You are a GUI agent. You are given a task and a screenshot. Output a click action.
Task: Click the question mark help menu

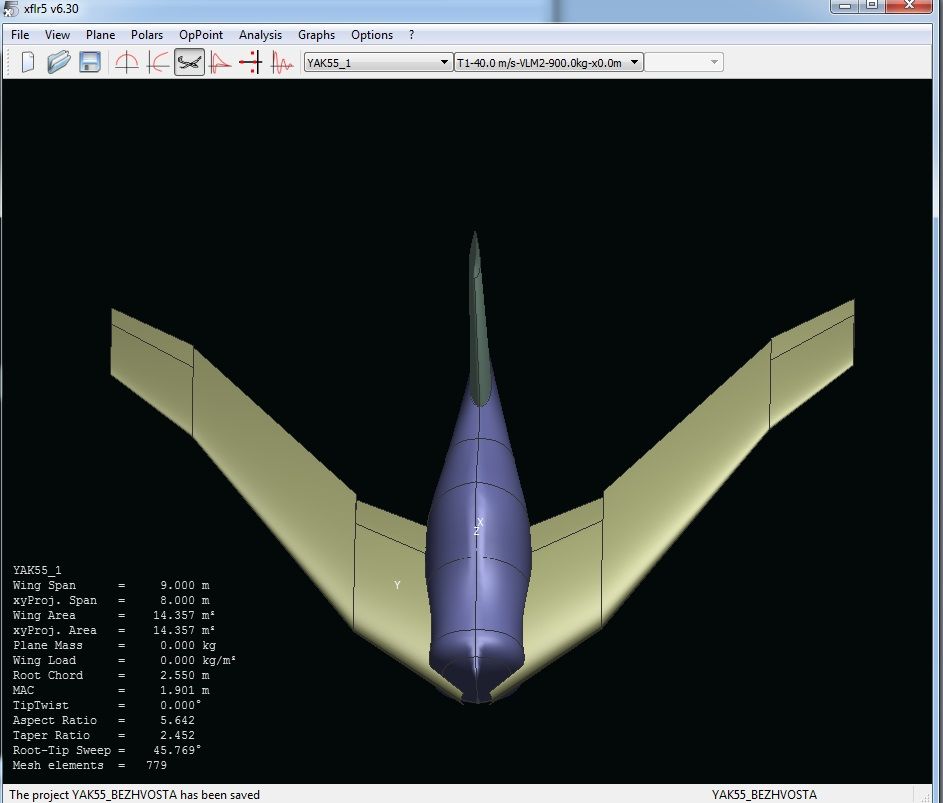[411, 35]
